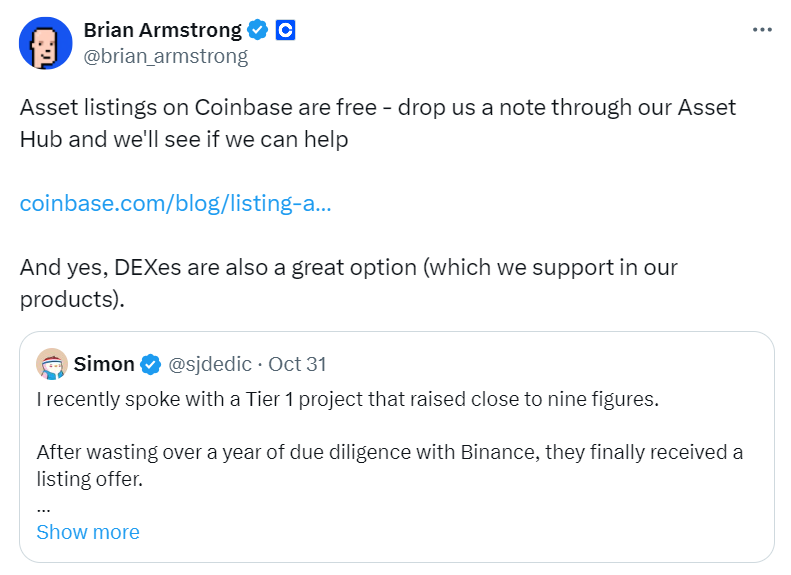The image size is (791, 575).
Task: Click the Brian Armstrong display name
Action: click(164, 30)
